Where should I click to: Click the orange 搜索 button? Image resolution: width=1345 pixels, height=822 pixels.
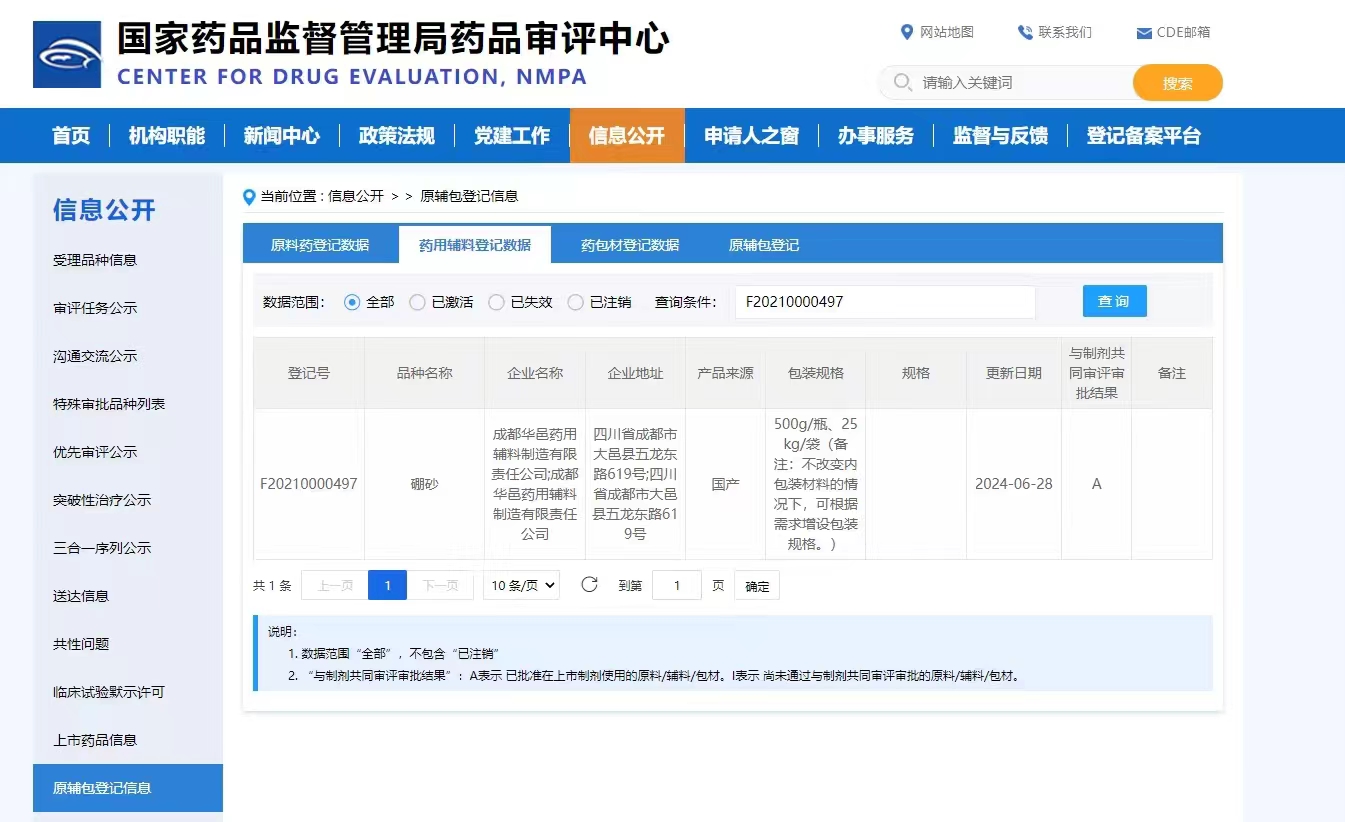pyautogui.click(x=1178, y=83)
